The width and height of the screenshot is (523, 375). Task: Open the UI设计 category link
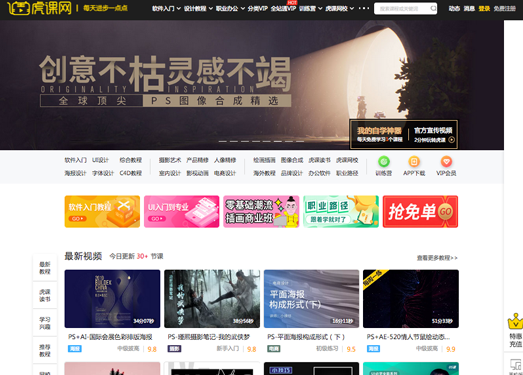click(100, 160)
